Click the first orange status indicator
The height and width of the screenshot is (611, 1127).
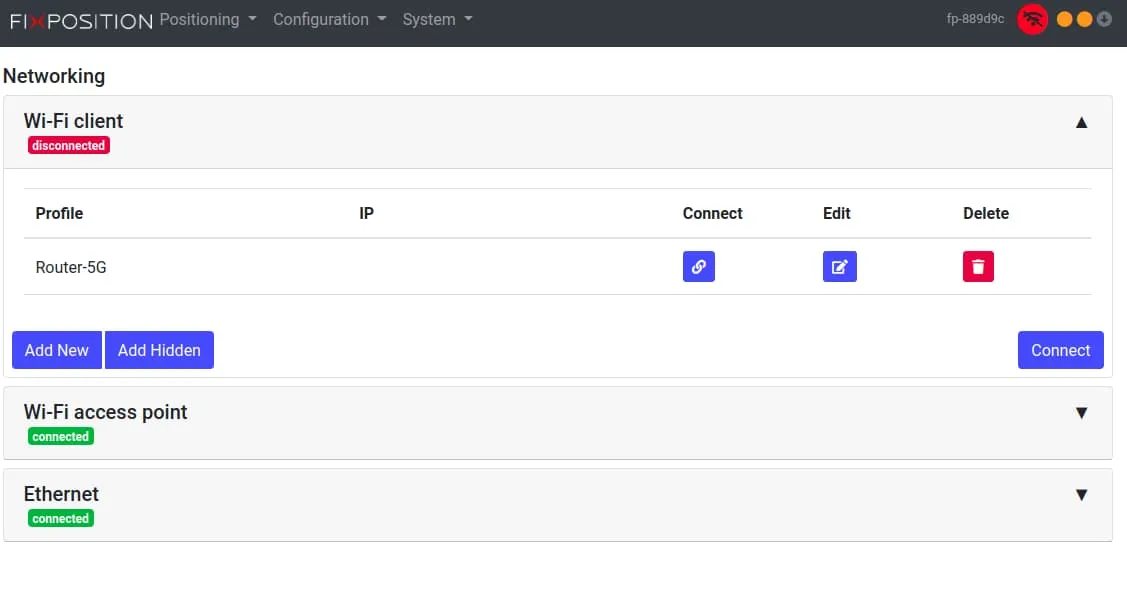click(x=1065, y=19)
